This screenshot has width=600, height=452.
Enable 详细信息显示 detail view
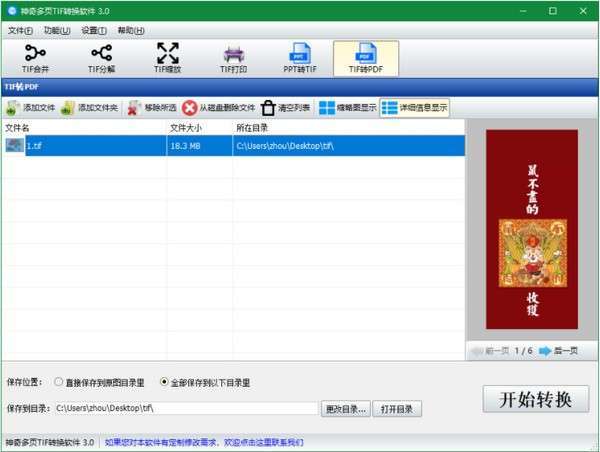click(x=414, y=108)
